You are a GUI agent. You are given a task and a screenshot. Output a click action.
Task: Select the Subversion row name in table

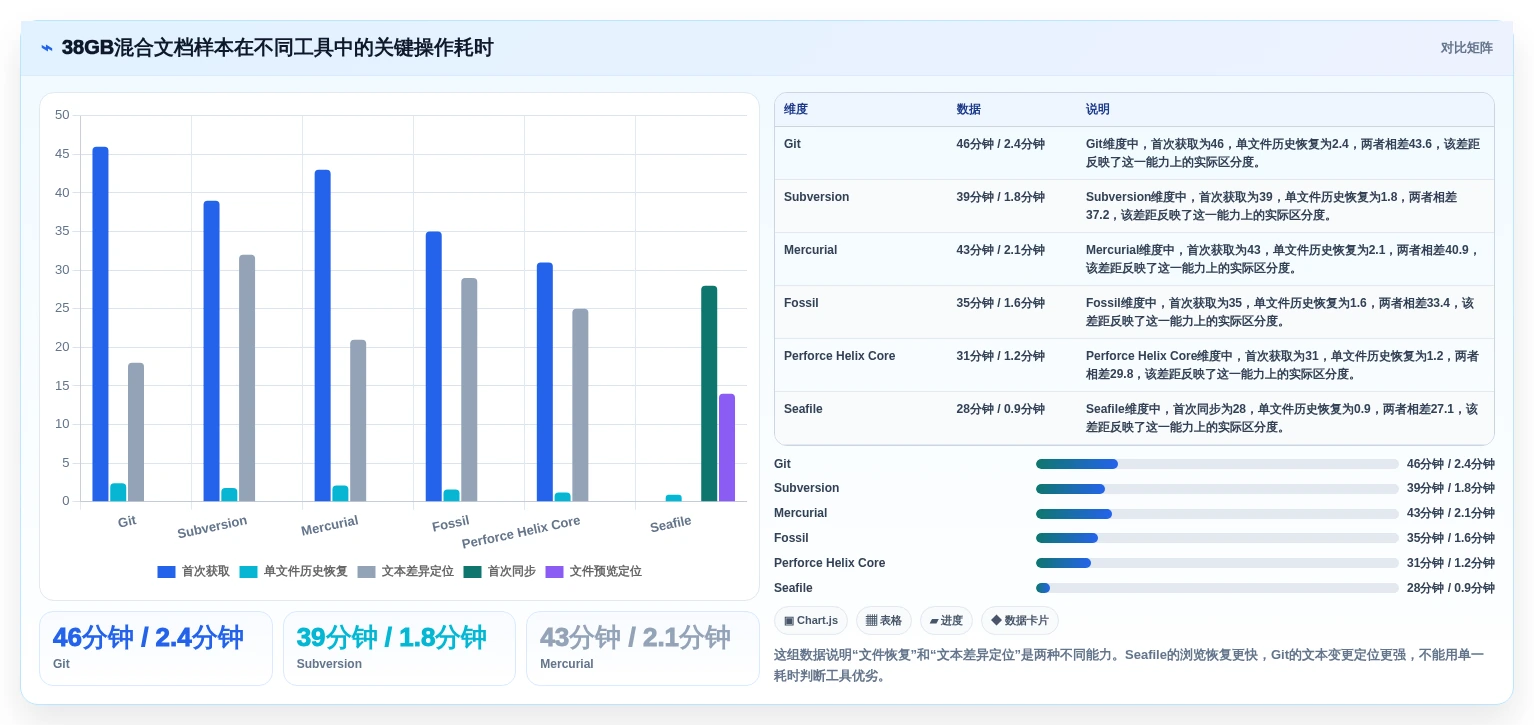coord(817,197)
